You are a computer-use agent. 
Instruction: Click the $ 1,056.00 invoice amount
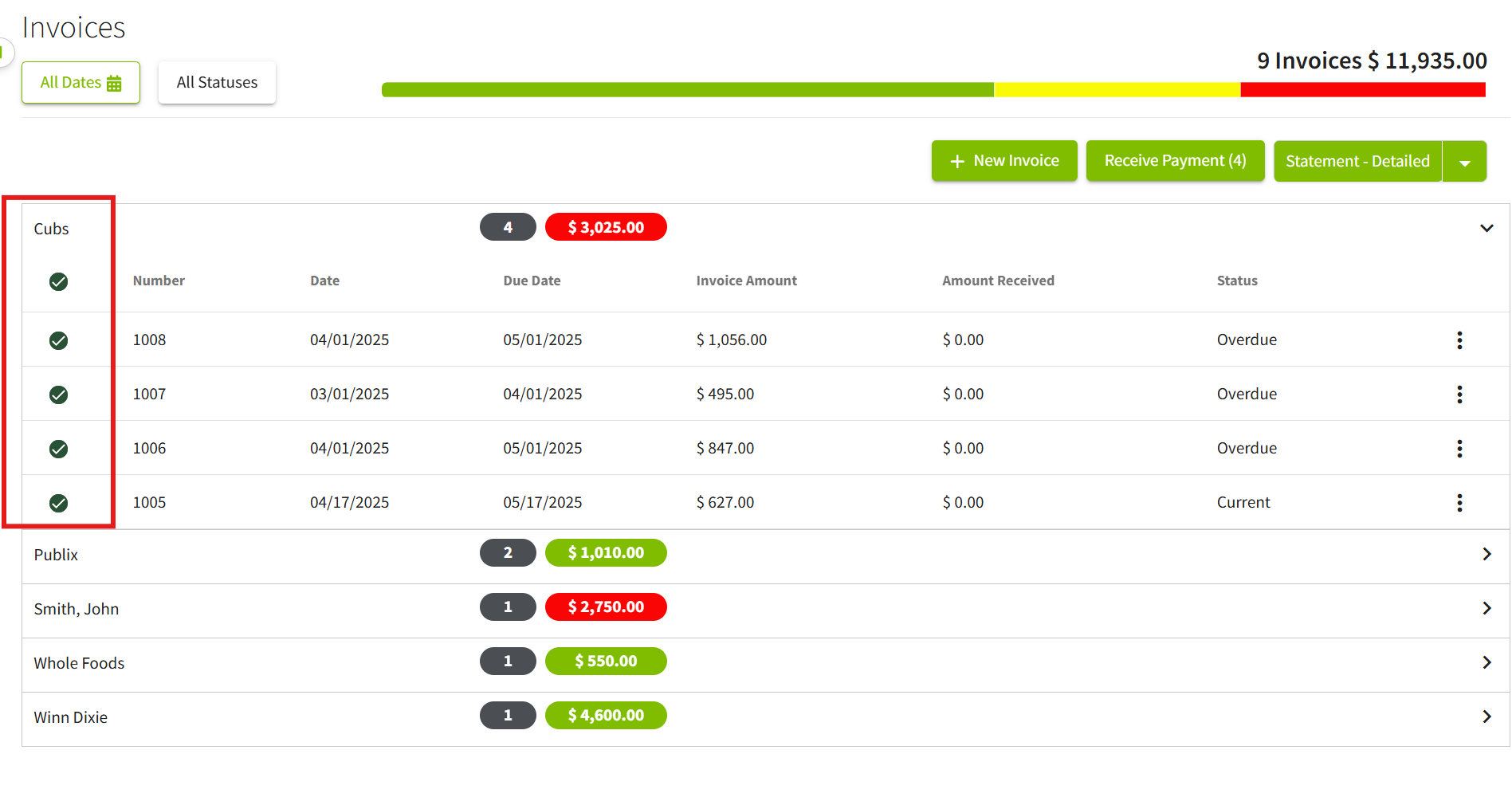(731, 340)
